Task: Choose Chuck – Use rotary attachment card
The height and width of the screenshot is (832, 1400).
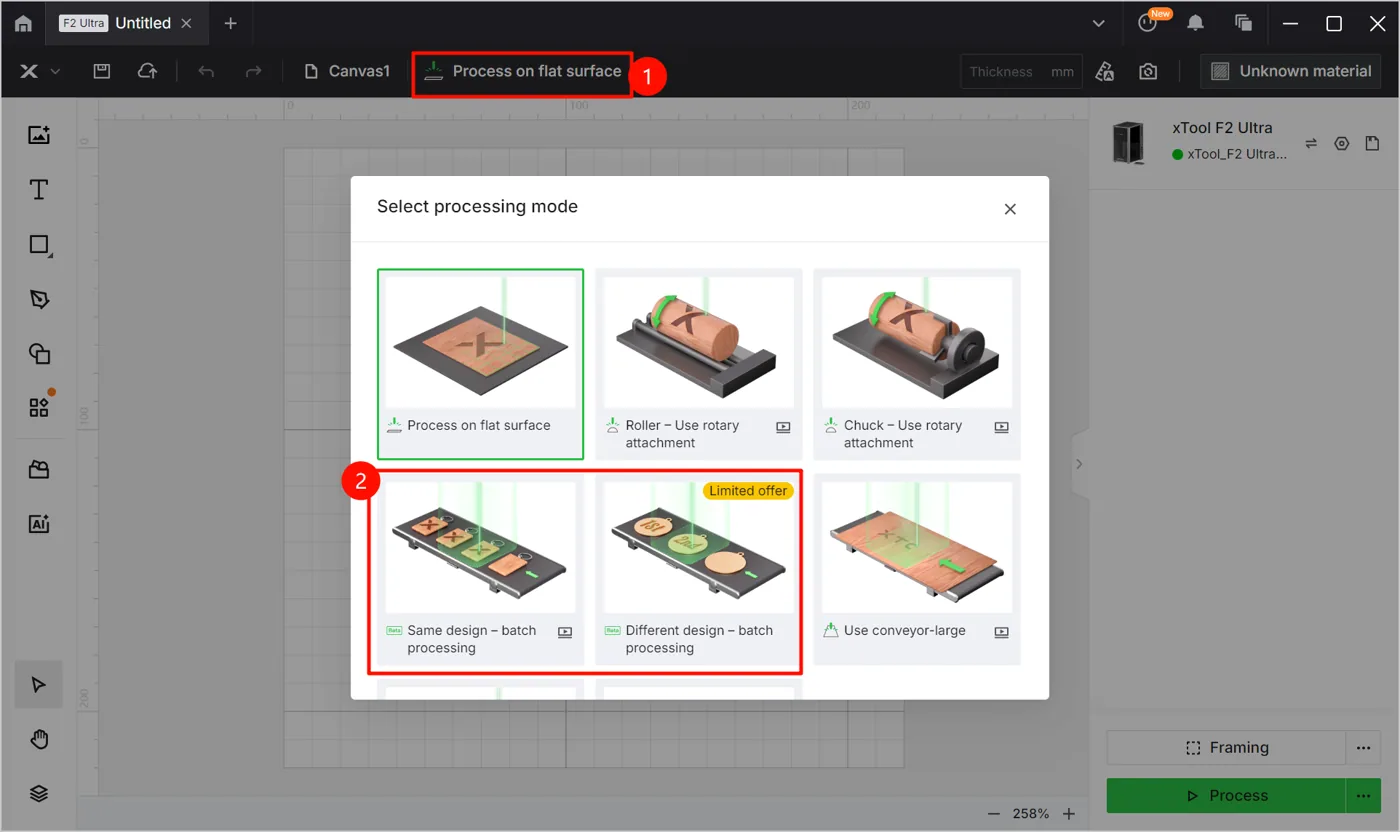Action: pyautogui.click(x=917, y=364)
